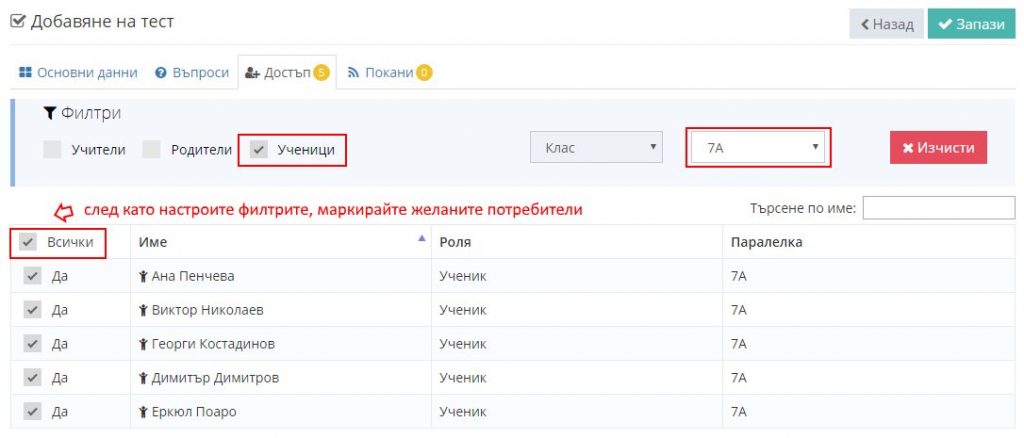Toggle the Родители filter checkbox
This screenshot has height=438, width=1024.
[x=152, y=150]
